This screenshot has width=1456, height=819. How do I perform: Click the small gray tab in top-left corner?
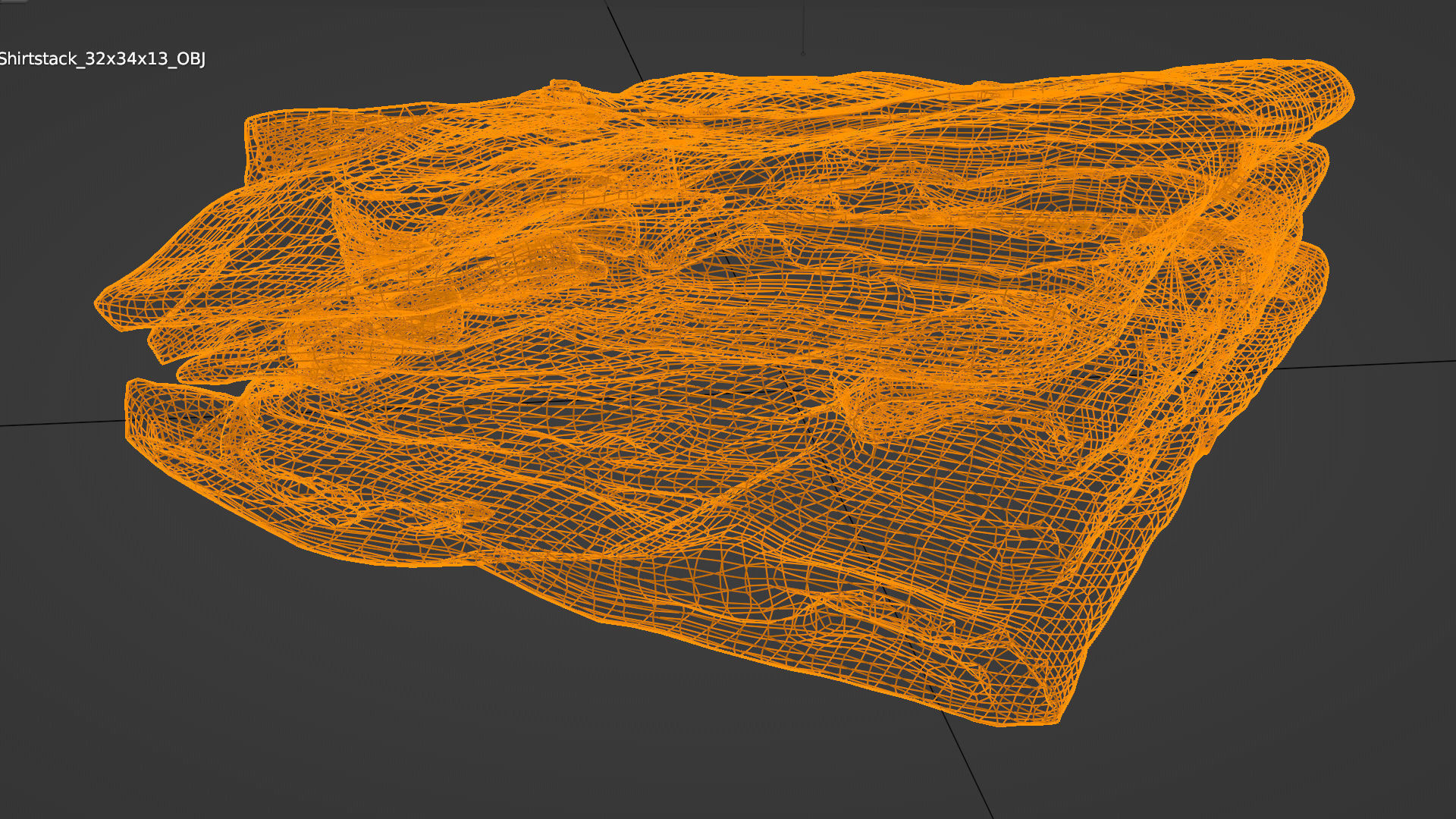click(12, 2)
